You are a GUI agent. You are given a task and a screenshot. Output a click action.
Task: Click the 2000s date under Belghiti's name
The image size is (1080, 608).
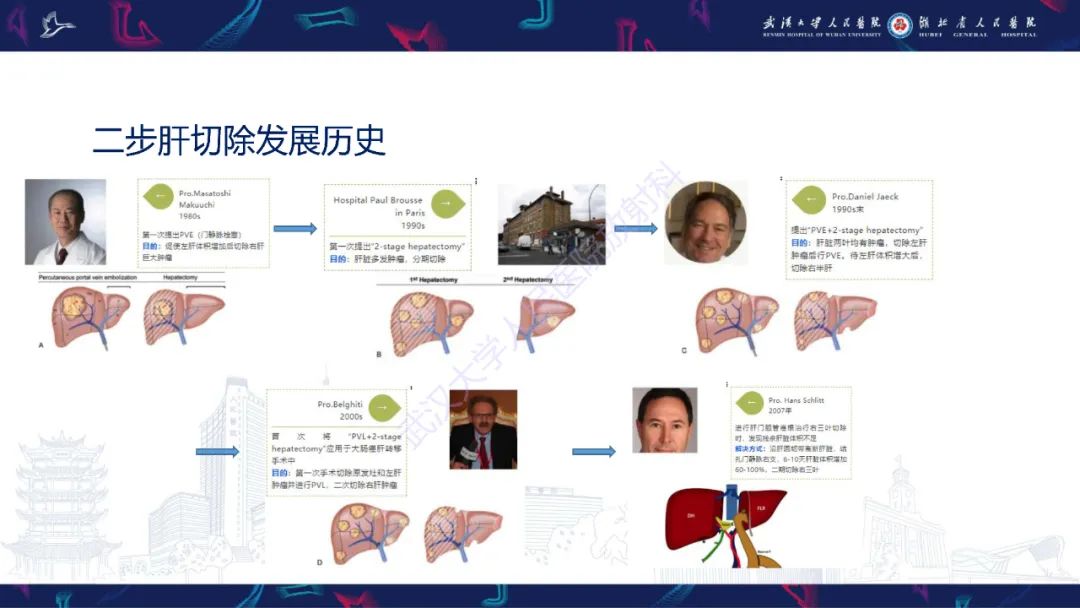pos(351,417)
